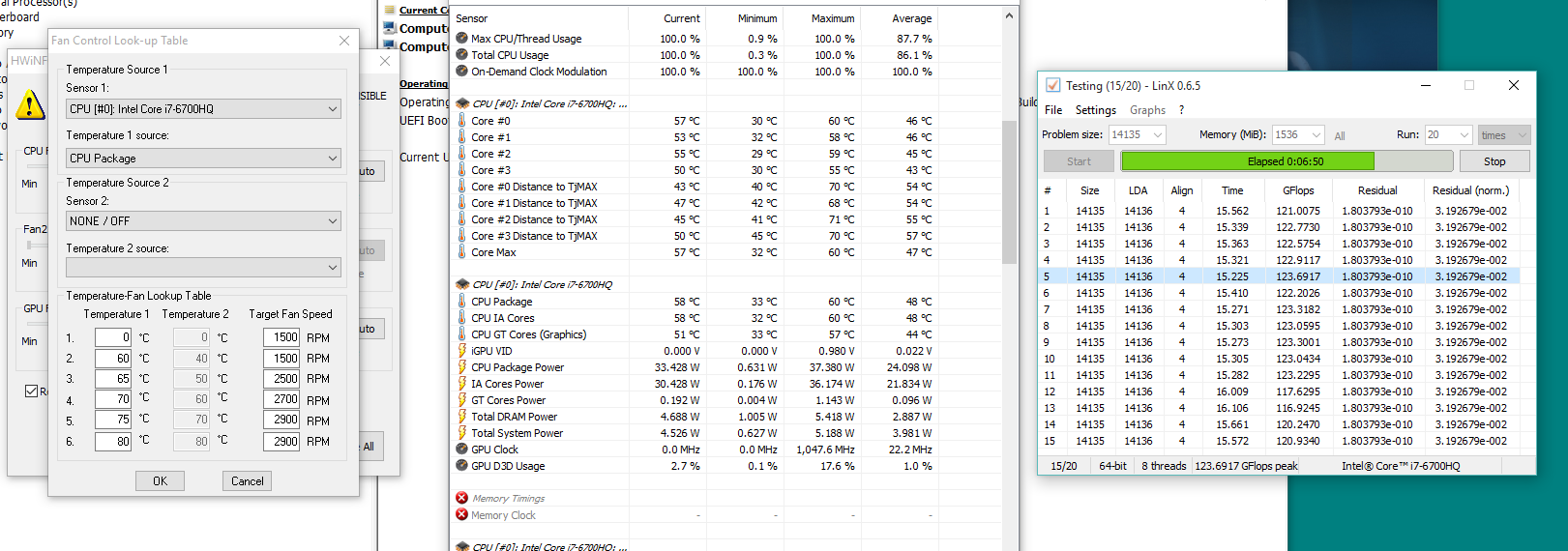Stop the LinX test
Image resolution: width=1568 pixels, height=551 pixels.
[x=1494, y=161]
